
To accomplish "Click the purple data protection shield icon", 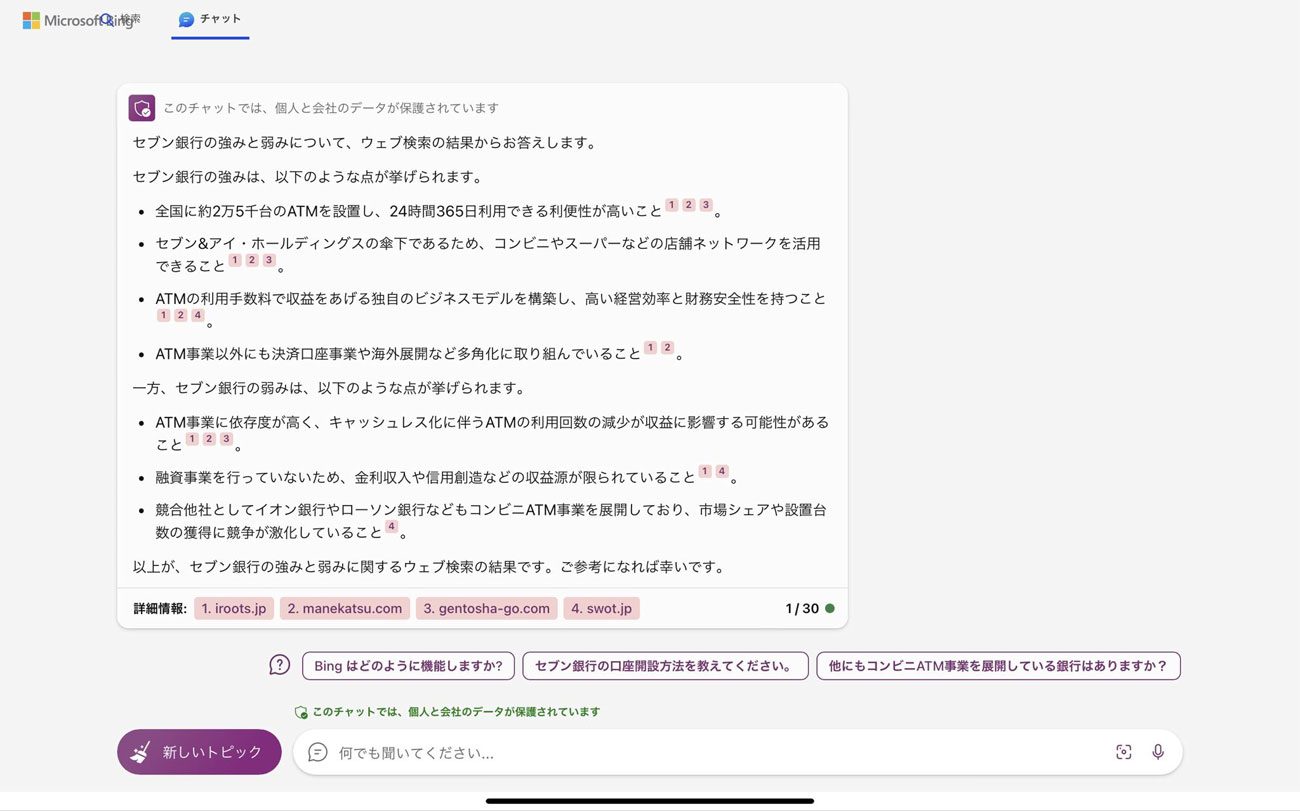I will (x=142, y=108).
